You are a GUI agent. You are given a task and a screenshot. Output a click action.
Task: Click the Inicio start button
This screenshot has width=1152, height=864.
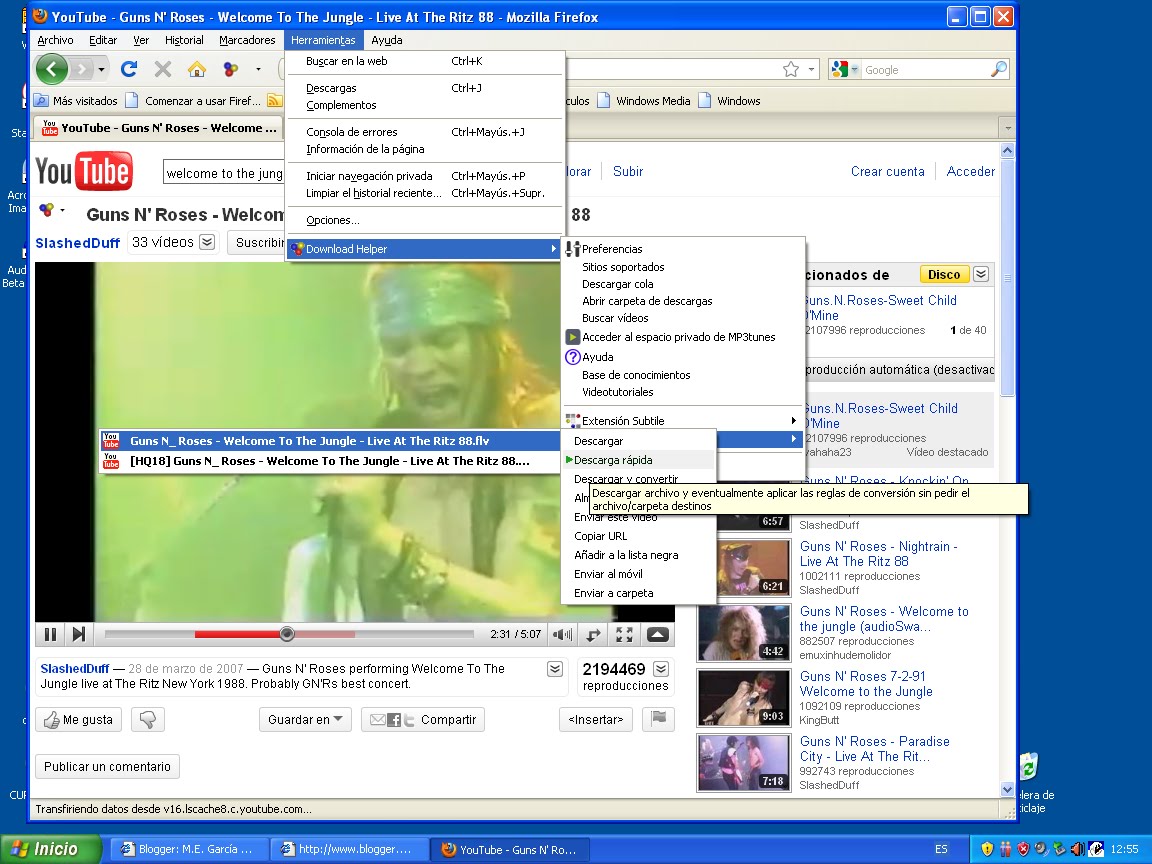click(x=50, y=849)
